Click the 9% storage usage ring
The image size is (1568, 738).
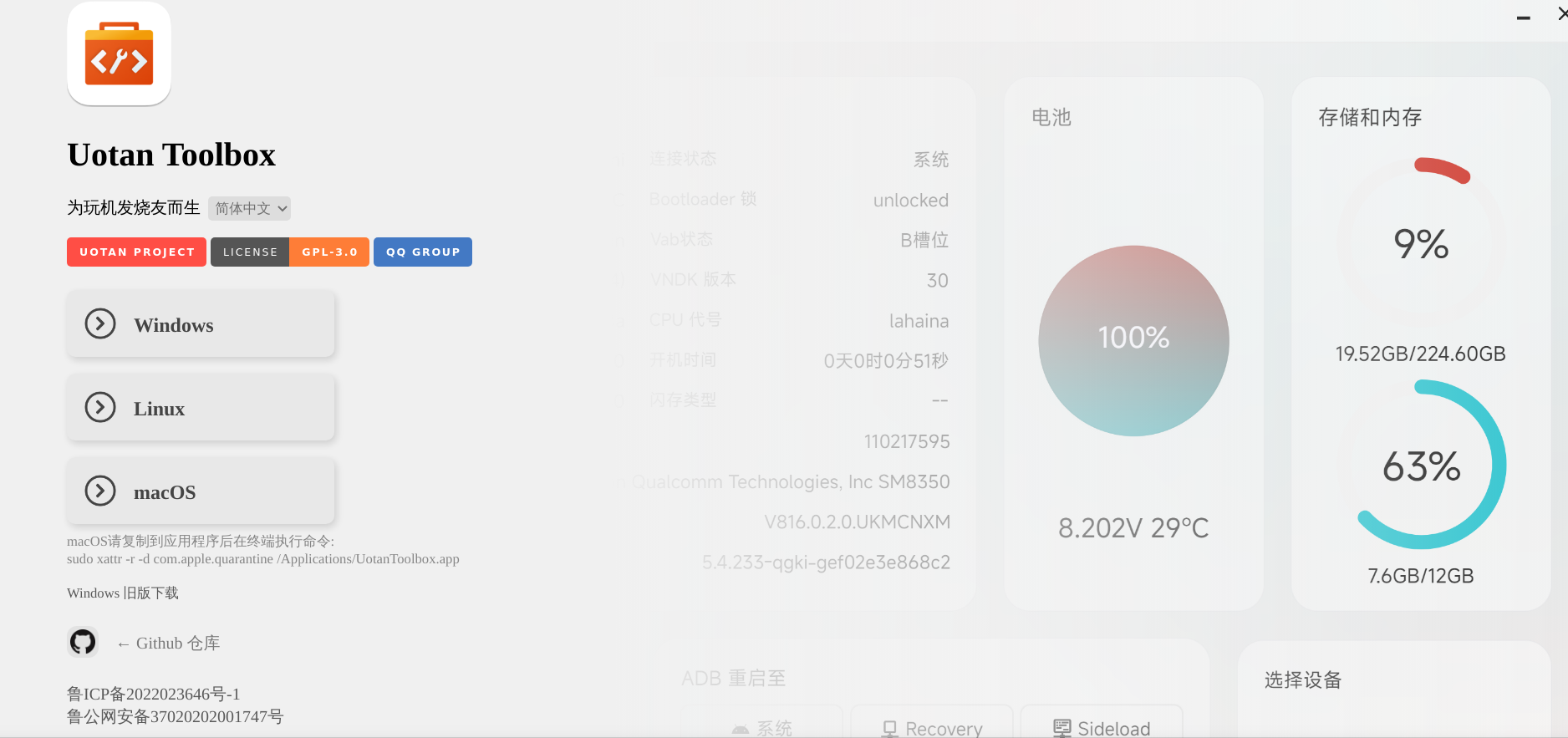pyautogui.click(x=1421, y=243)
